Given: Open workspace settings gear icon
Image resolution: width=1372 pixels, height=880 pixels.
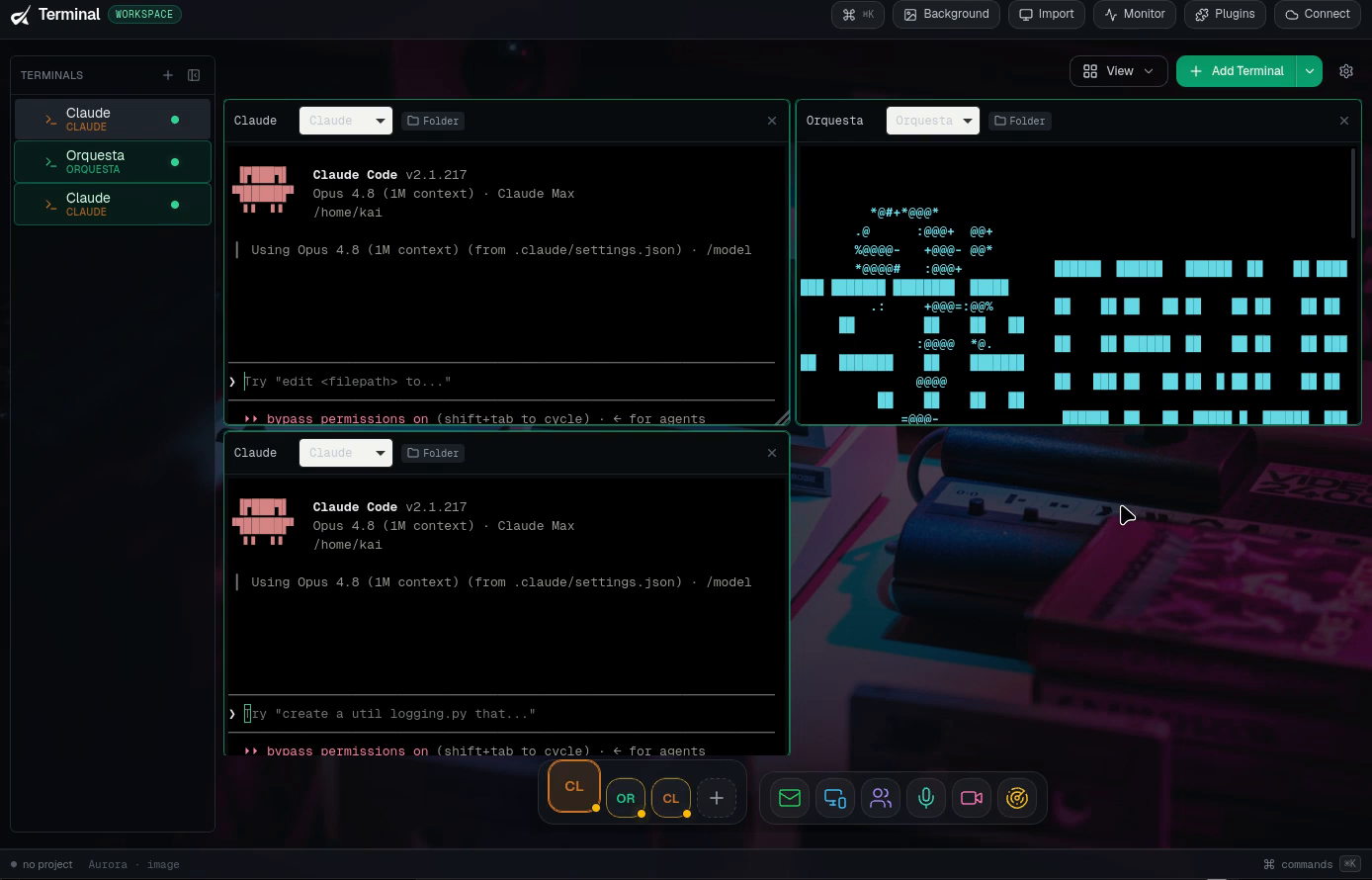Looking at the screenshot, I should pyautogui.click(x=1346, y=71).
